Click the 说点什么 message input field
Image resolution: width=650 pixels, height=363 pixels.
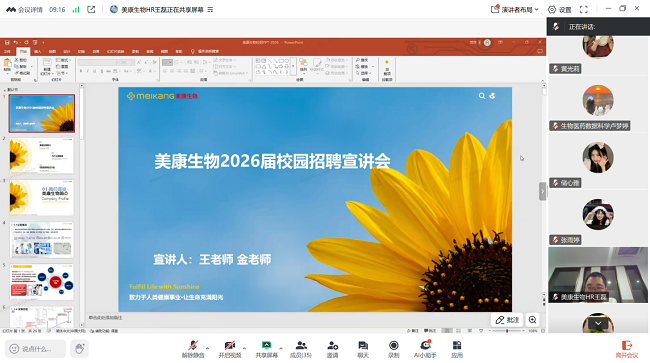coord(36,349)
